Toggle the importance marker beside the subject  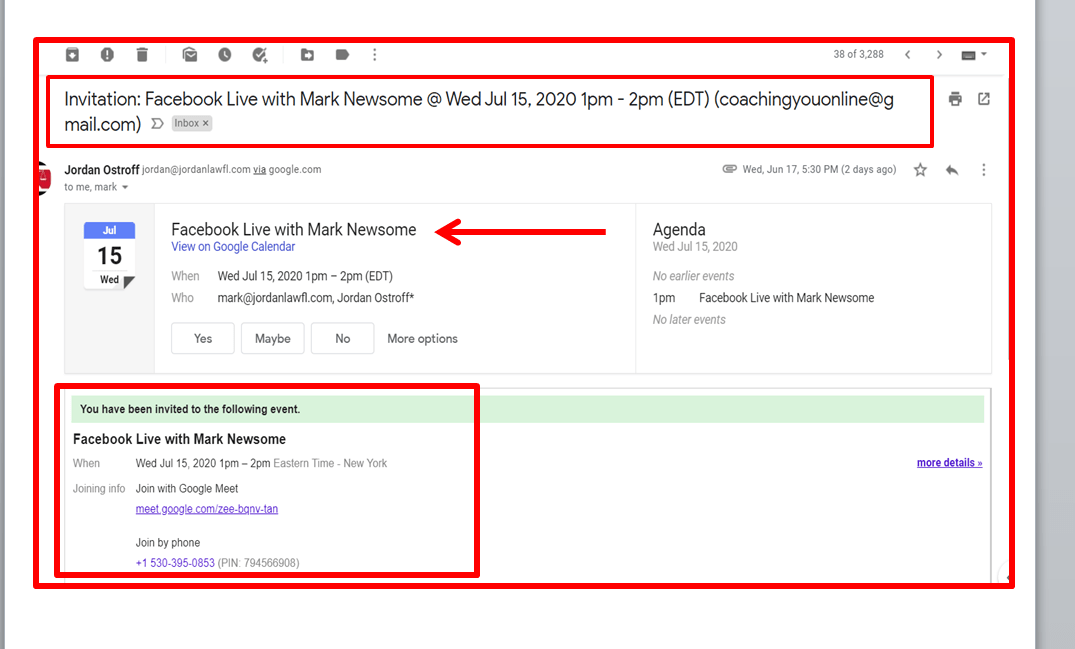[157, 124]
